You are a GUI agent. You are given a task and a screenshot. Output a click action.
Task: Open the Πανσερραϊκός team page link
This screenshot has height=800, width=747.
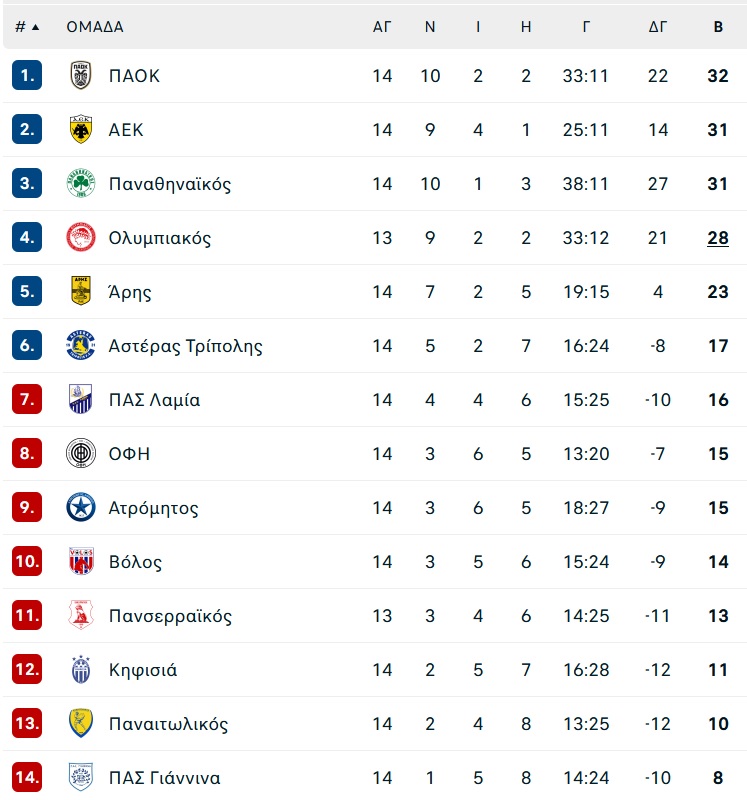170,616
